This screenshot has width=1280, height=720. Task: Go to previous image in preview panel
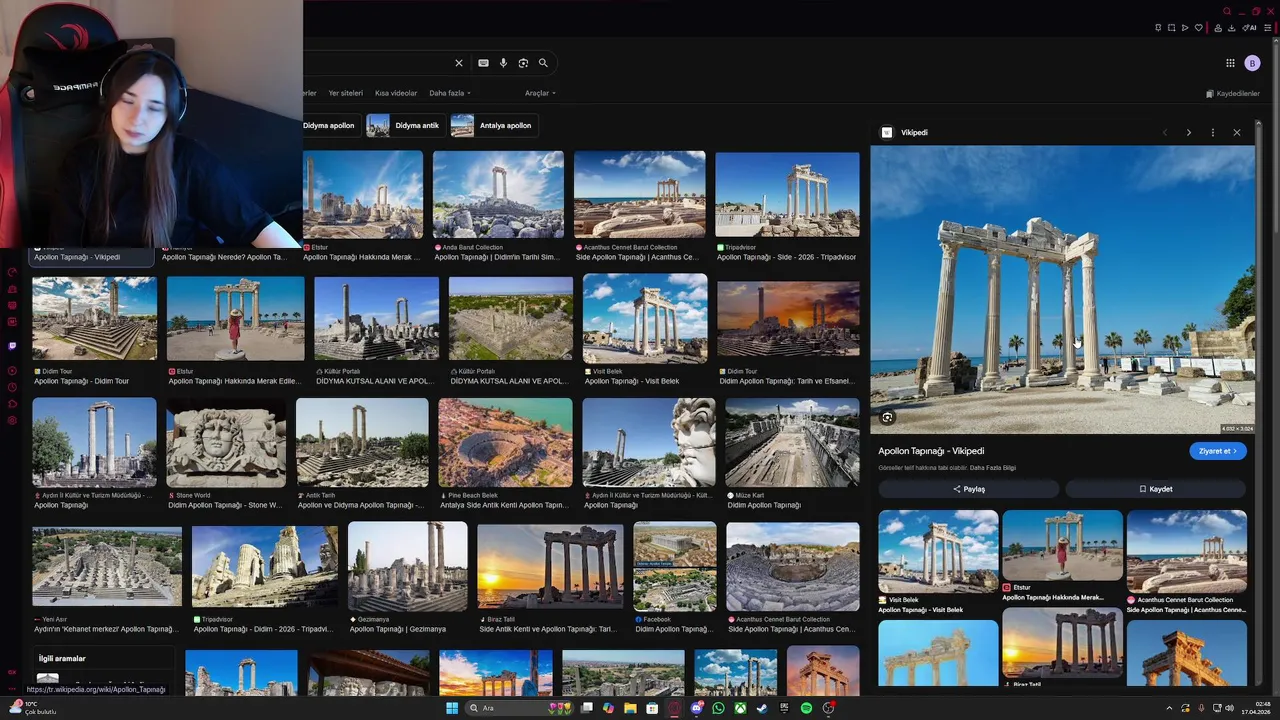pyautogui.click(x=1164, y=132)
